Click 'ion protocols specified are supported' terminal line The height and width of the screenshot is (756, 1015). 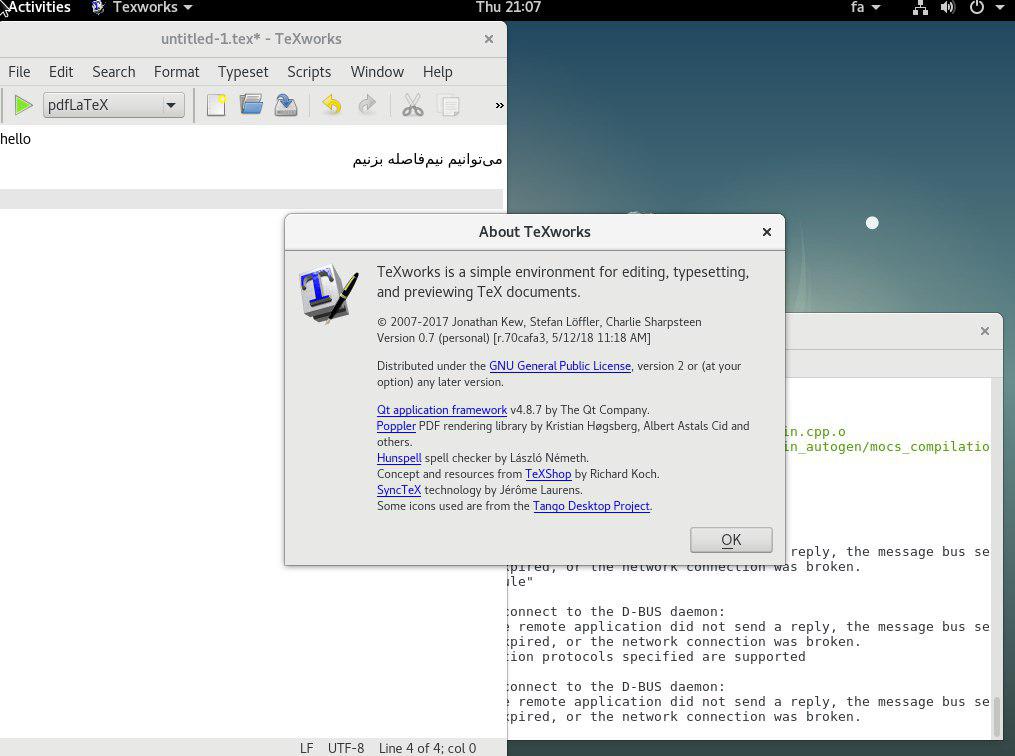[656, 657]
